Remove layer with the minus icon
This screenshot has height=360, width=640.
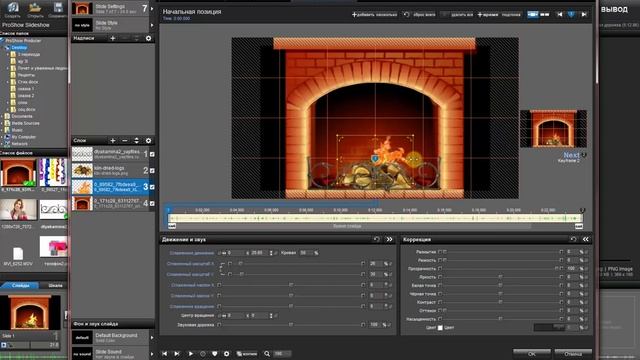click(x=125, y=140)
